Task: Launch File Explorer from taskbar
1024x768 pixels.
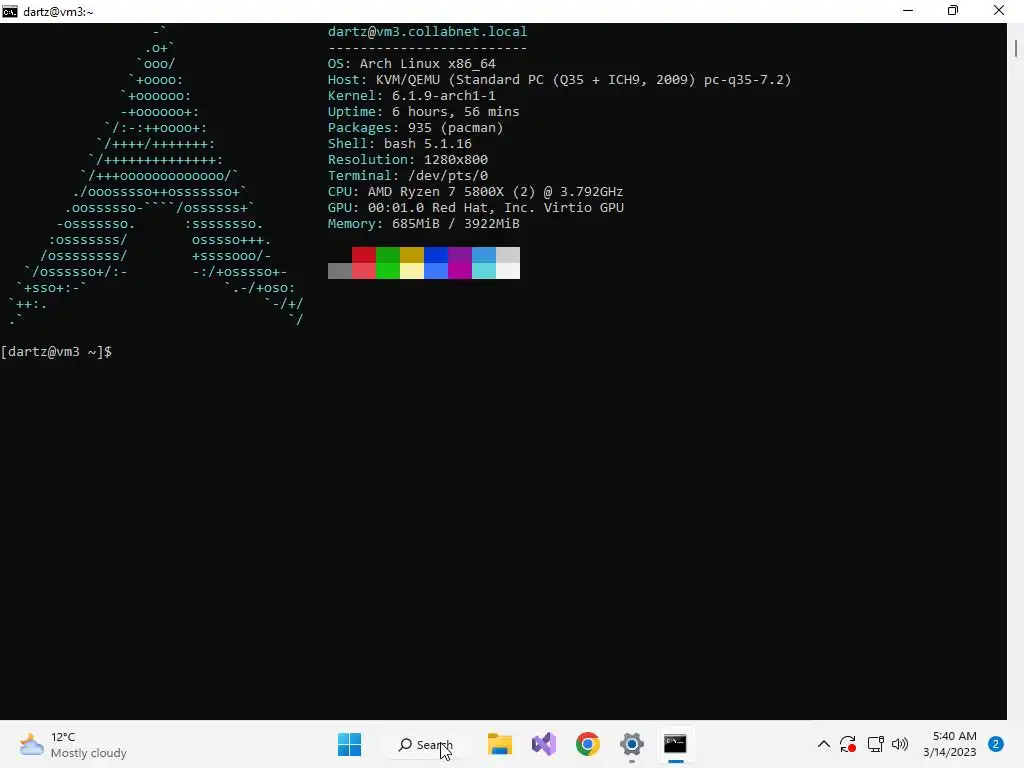Action: coord(500,744)
